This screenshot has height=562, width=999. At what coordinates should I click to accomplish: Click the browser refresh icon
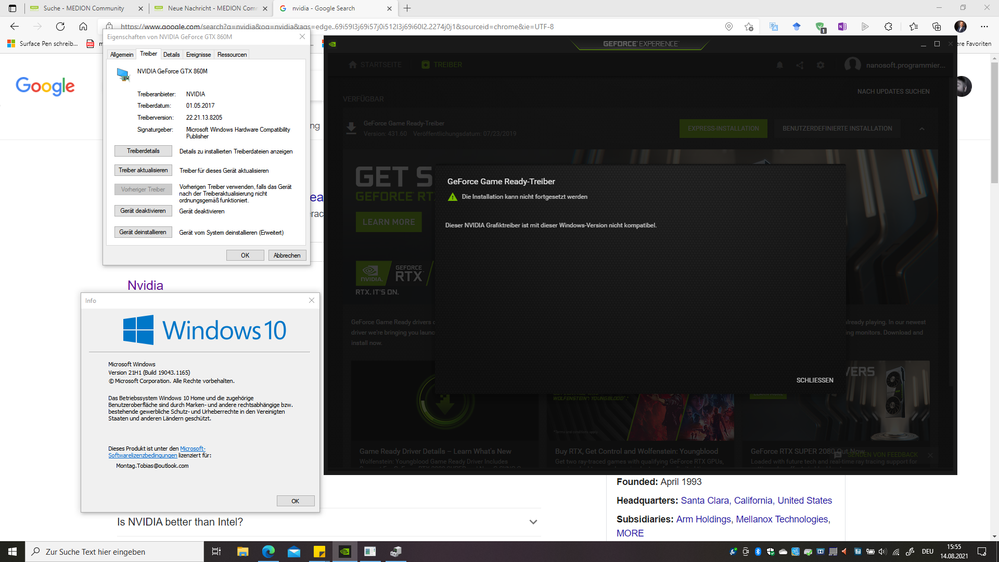61,26
